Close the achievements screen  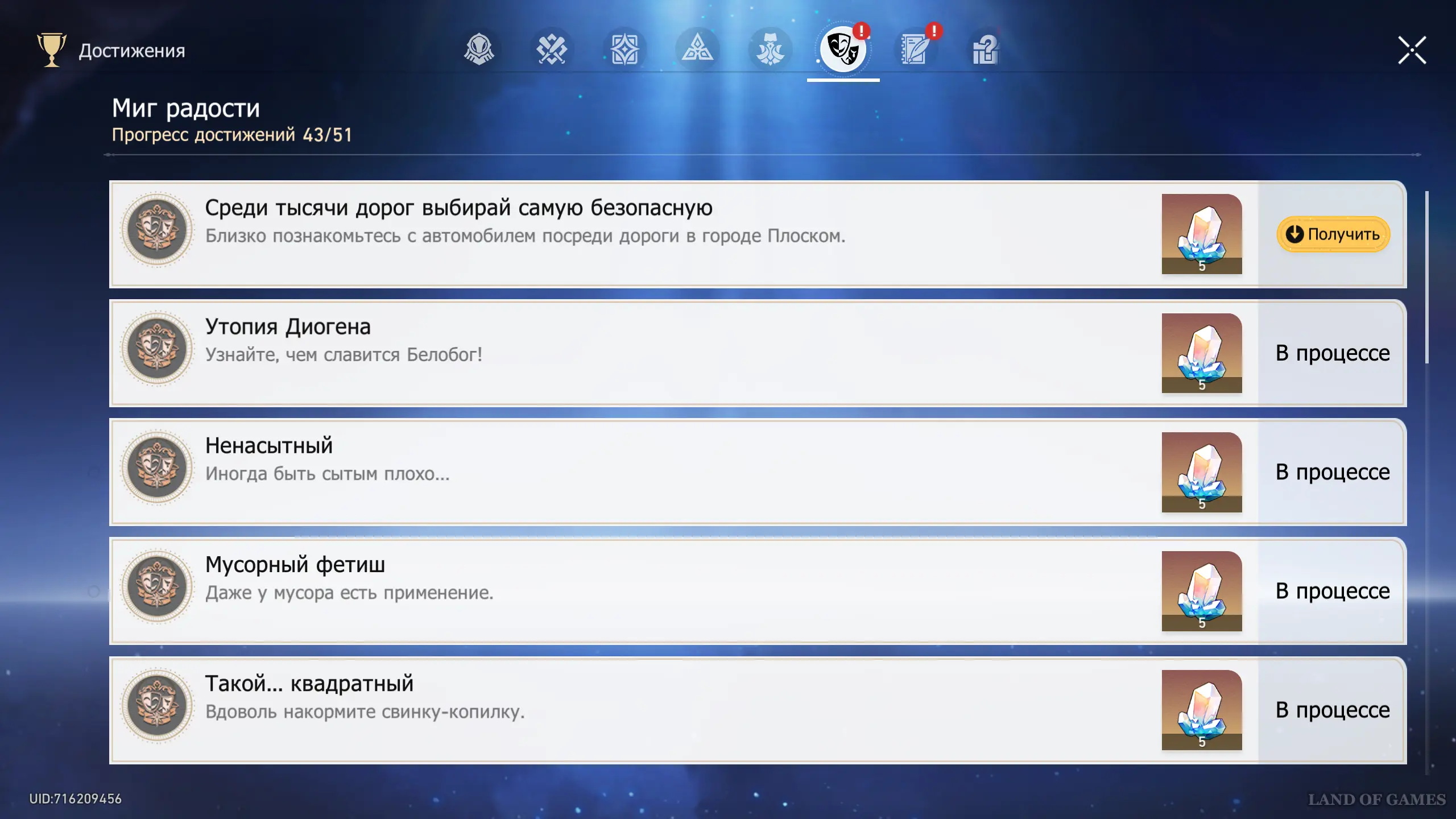point(1412,50)
